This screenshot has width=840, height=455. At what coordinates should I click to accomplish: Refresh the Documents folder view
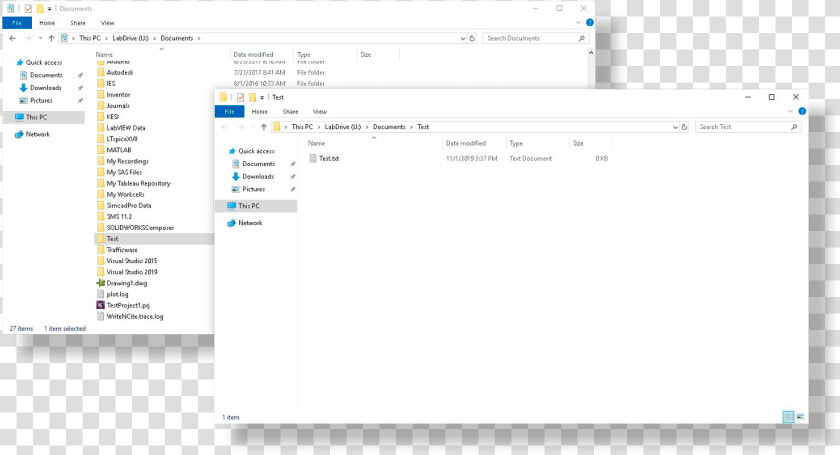(472, 38)
